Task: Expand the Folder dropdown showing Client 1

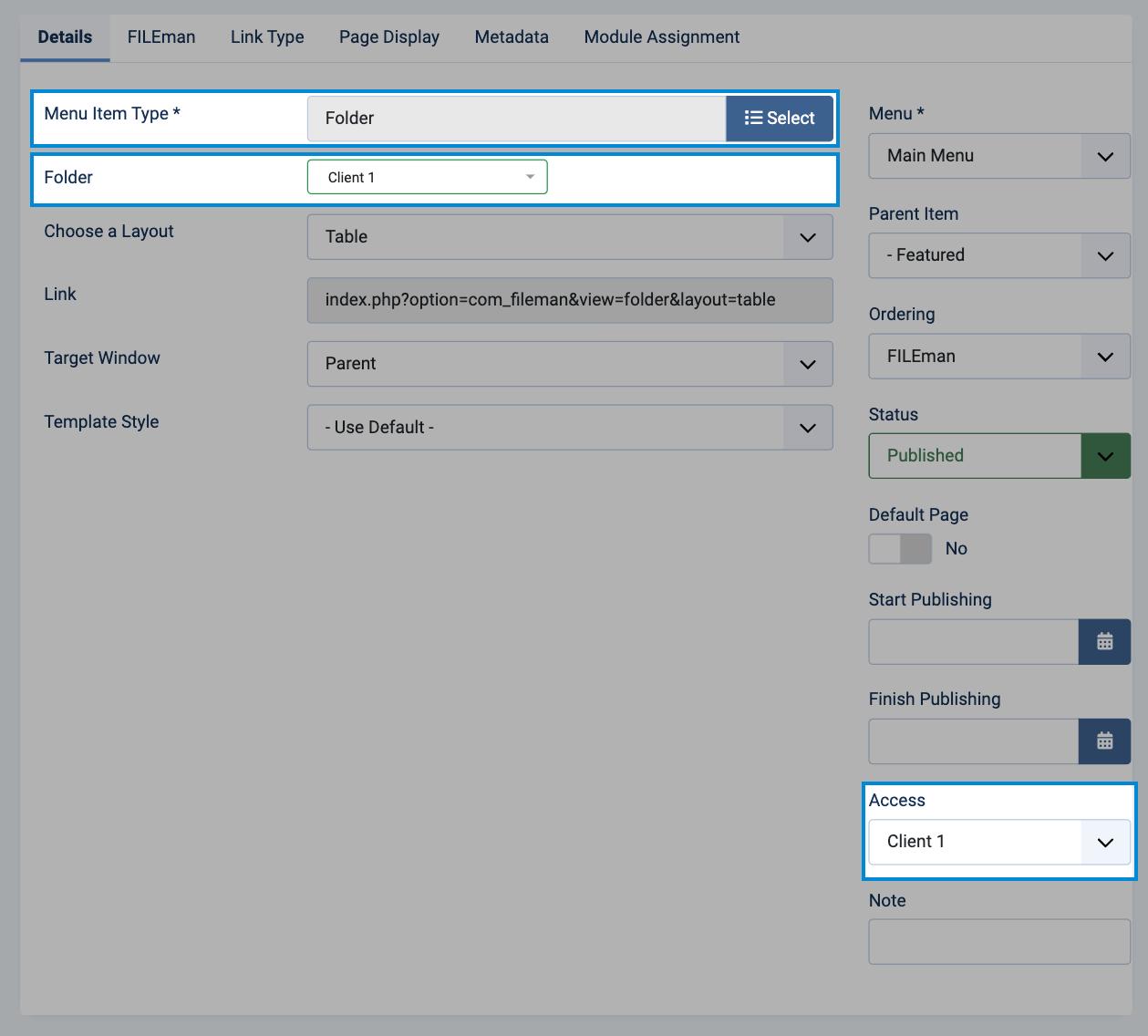Action: (x=427, y=178)
